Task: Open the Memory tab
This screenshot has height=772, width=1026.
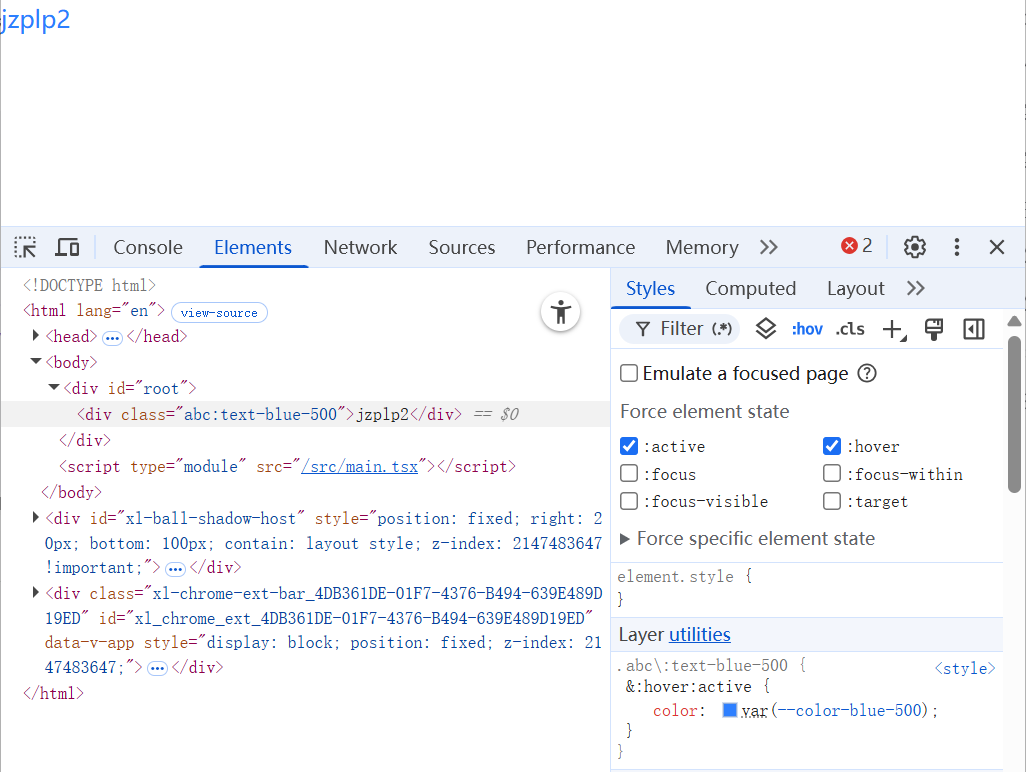Action: 702,247
